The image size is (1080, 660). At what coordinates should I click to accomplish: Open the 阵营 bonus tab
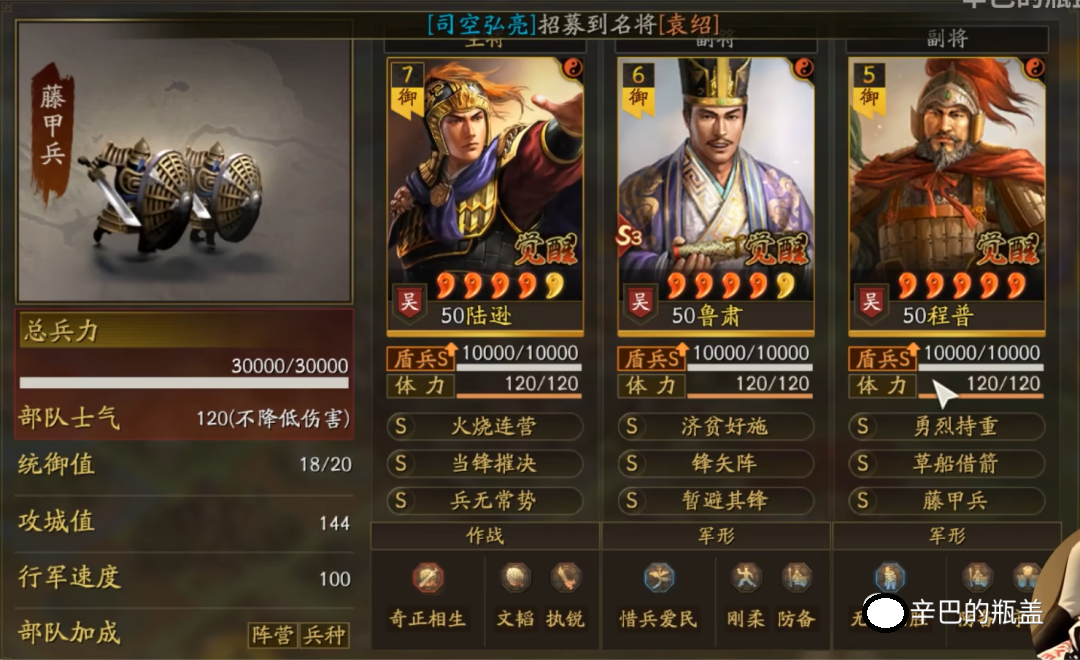[x=273, y=635]
